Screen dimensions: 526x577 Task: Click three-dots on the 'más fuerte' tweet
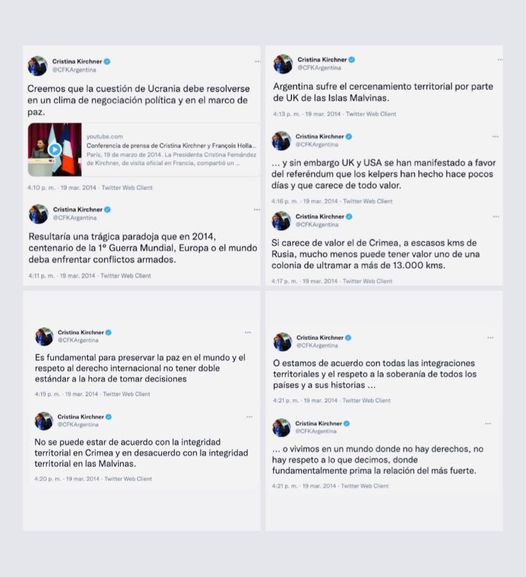pos(488,424)
